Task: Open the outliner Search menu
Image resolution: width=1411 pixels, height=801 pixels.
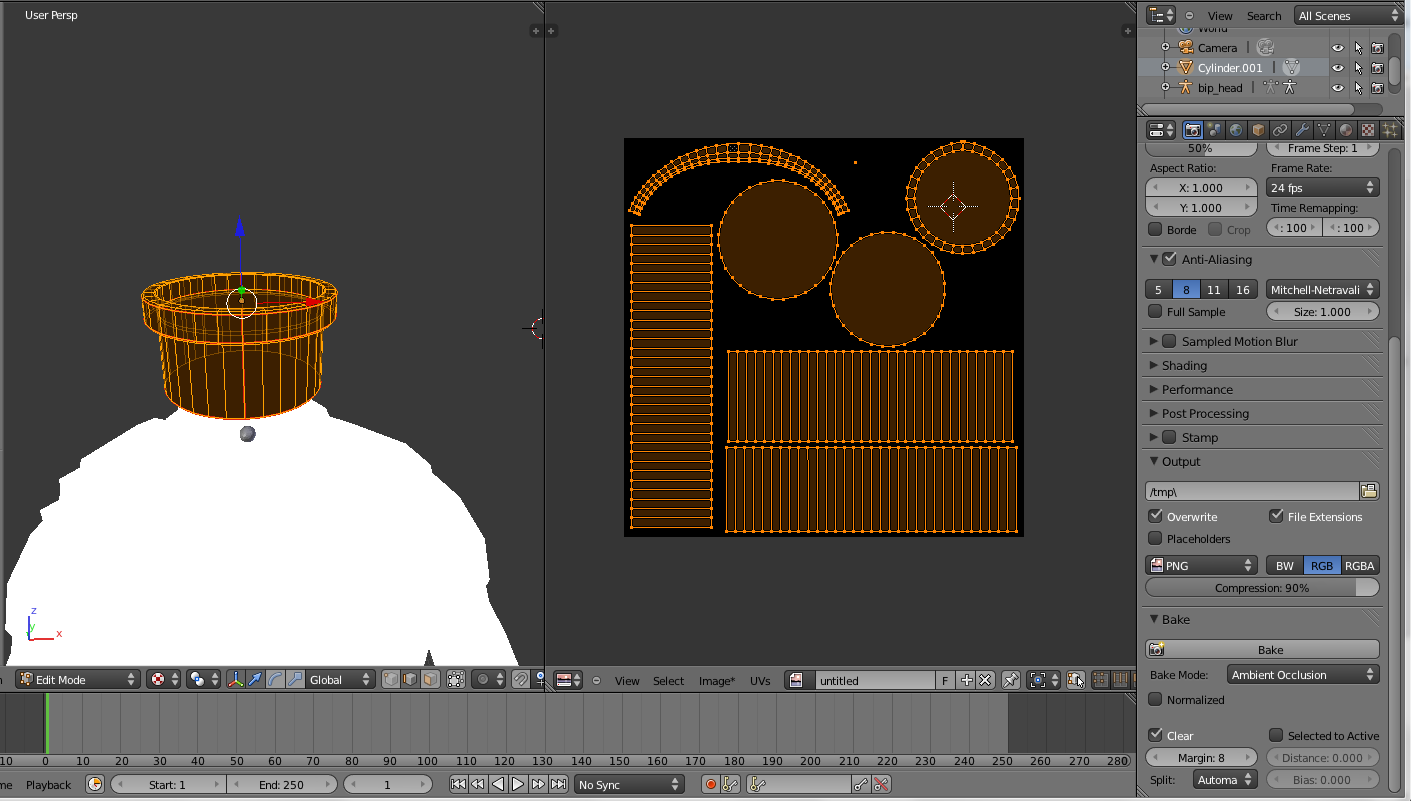Action: 1264,16
